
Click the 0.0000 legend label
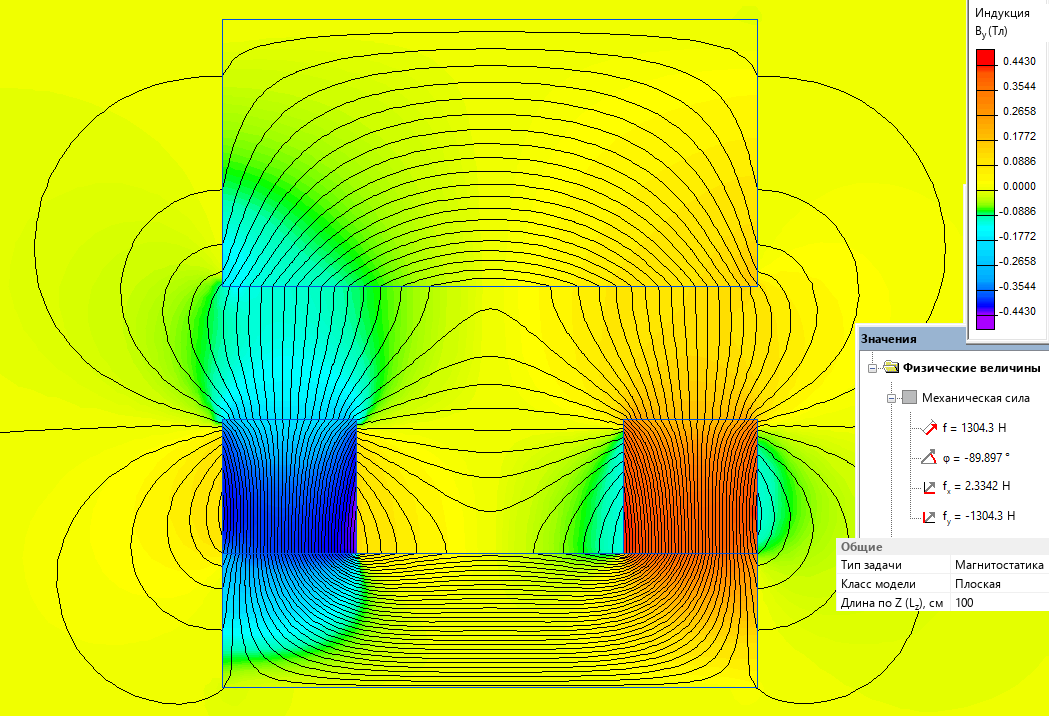pos(1020,186)
